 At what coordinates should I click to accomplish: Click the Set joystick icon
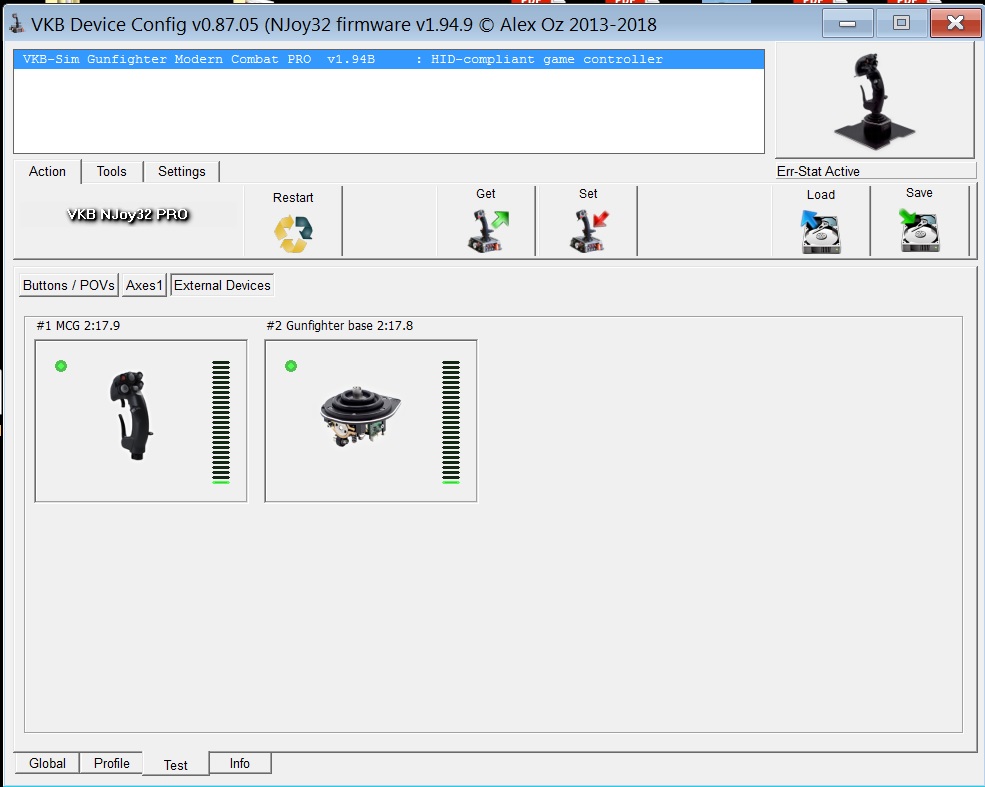(x=589, y=231)
